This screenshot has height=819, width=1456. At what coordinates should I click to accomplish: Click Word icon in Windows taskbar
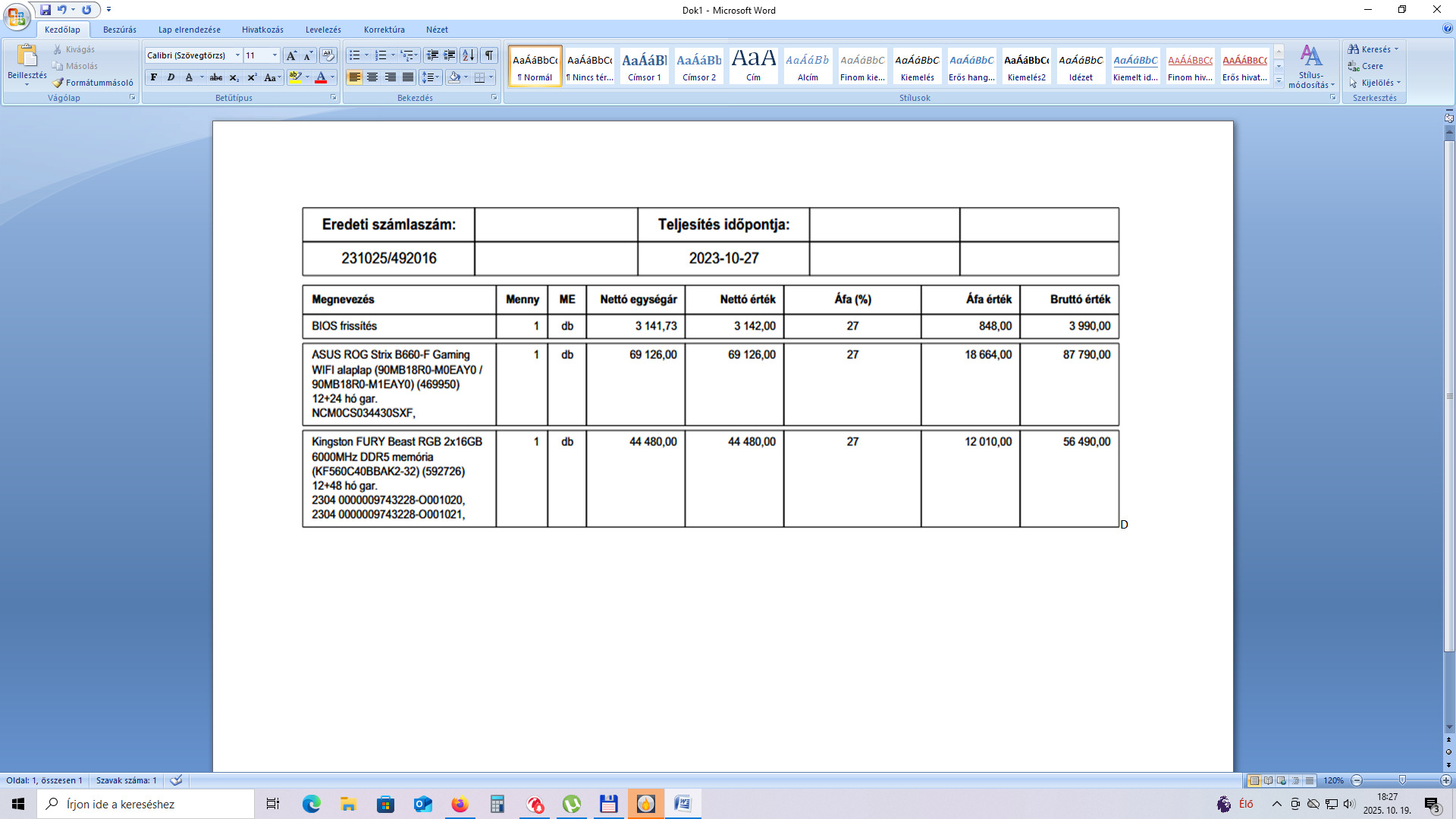(x=682, y=804)
